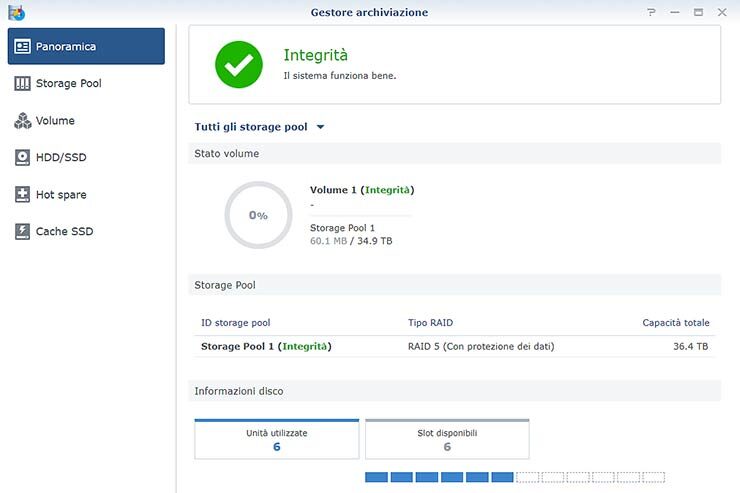Select the Hot spare menu entry
740x493 pixels.
click(x=61, y=195)
